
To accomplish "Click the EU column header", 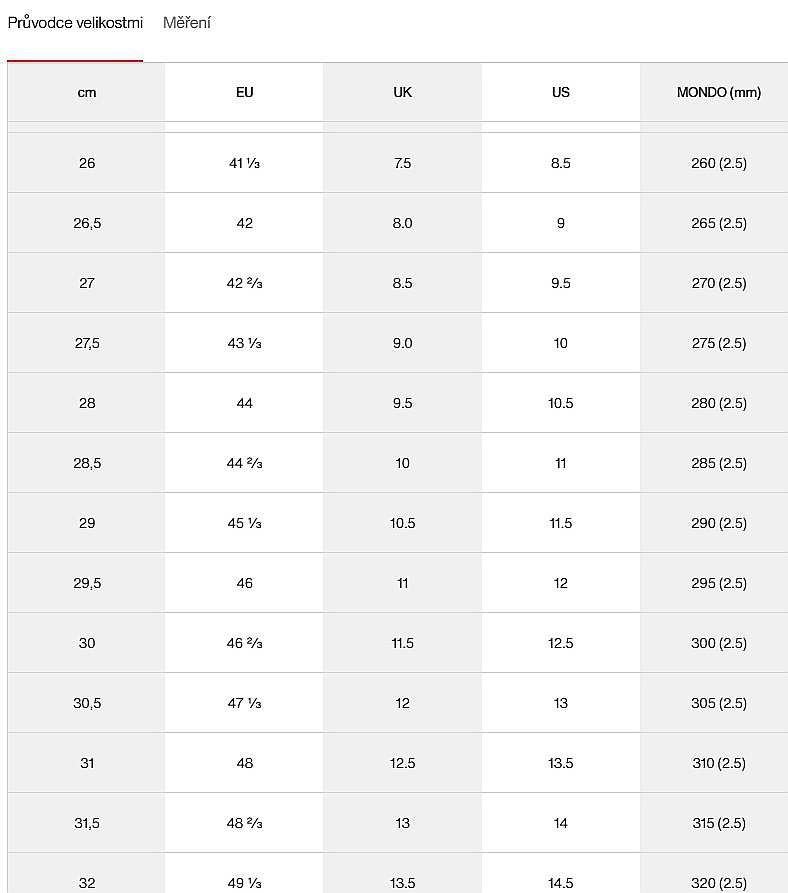I will point(245,93).
